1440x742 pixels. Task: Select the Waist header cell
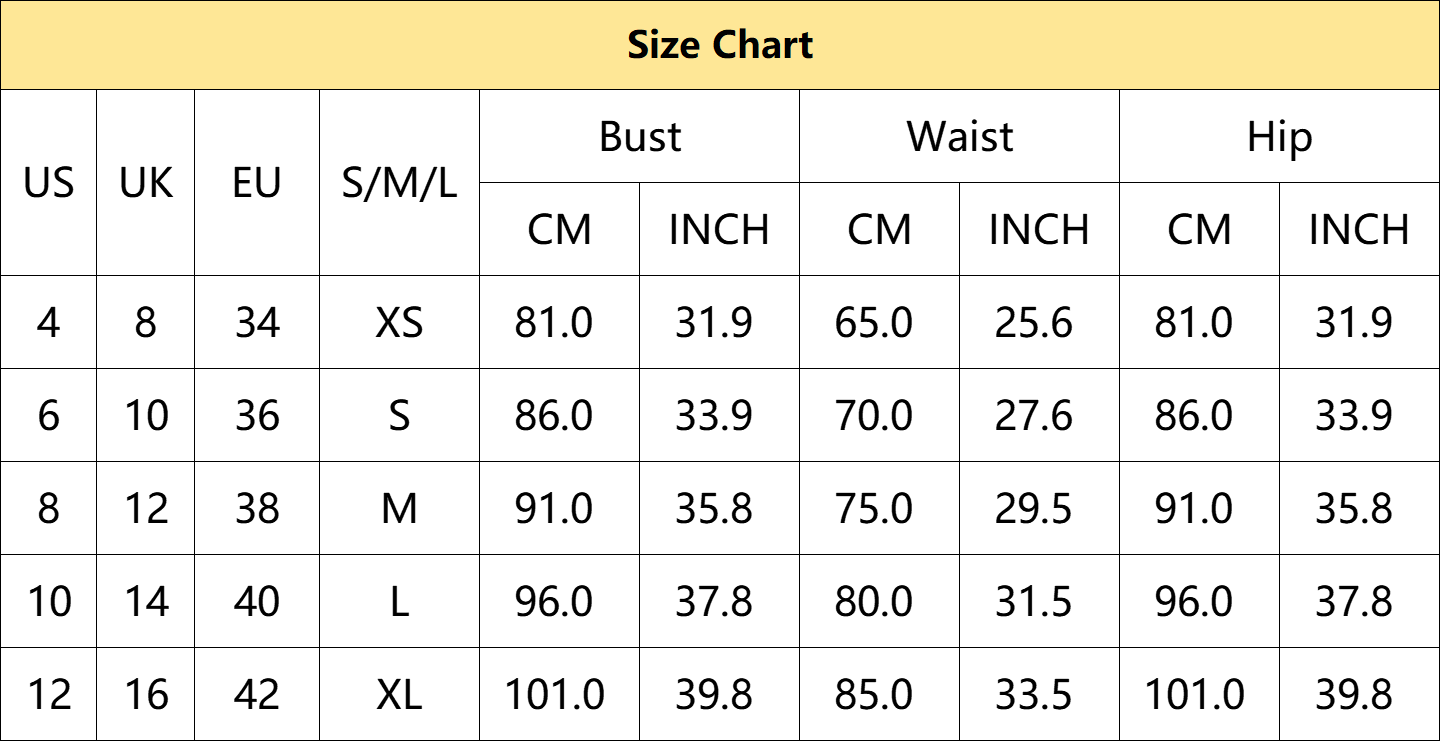tap(960, 136)
